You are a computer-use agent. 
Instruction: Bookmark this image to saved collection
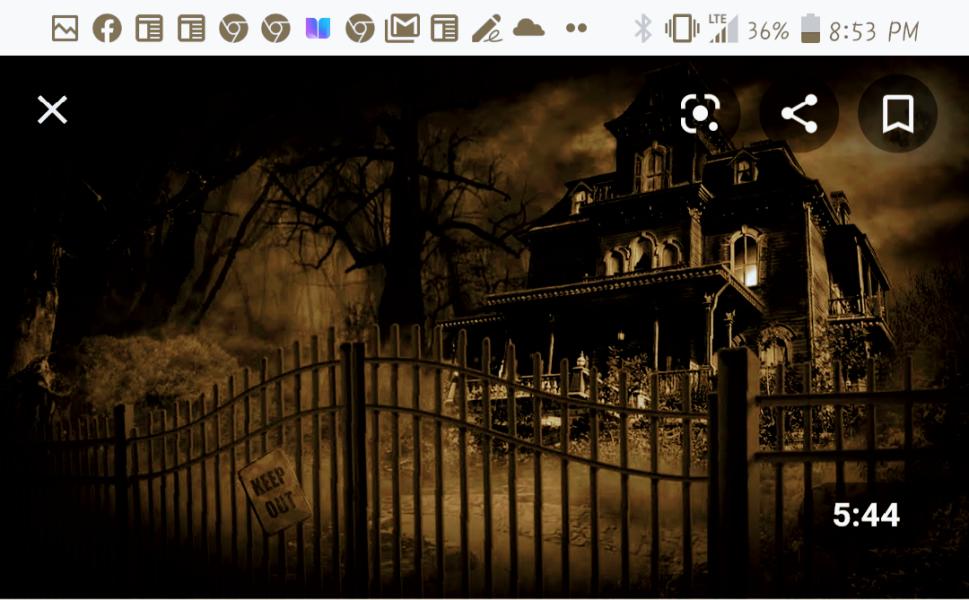click(x=897, y=114)
